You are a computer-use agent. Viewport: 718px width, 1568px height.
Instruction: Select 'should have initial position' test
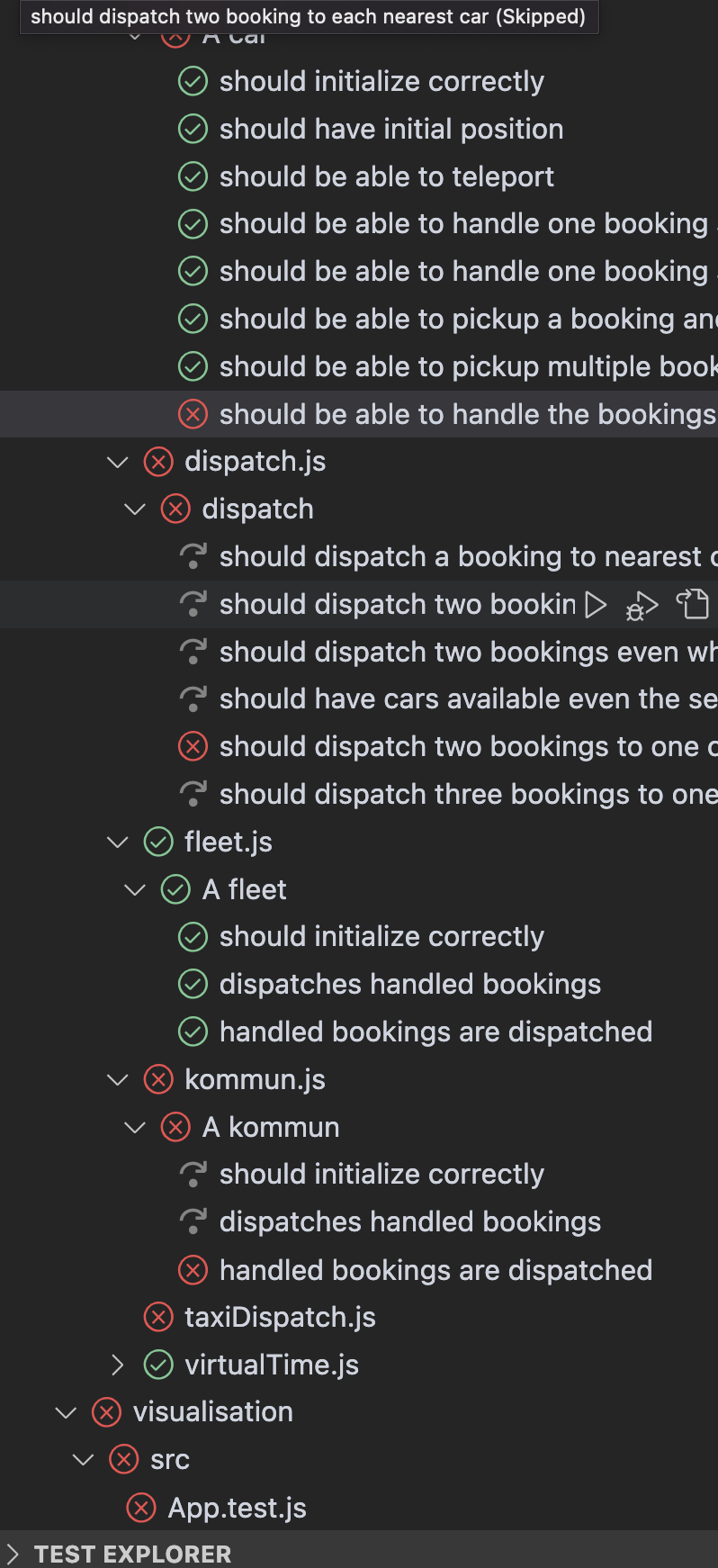391,129
